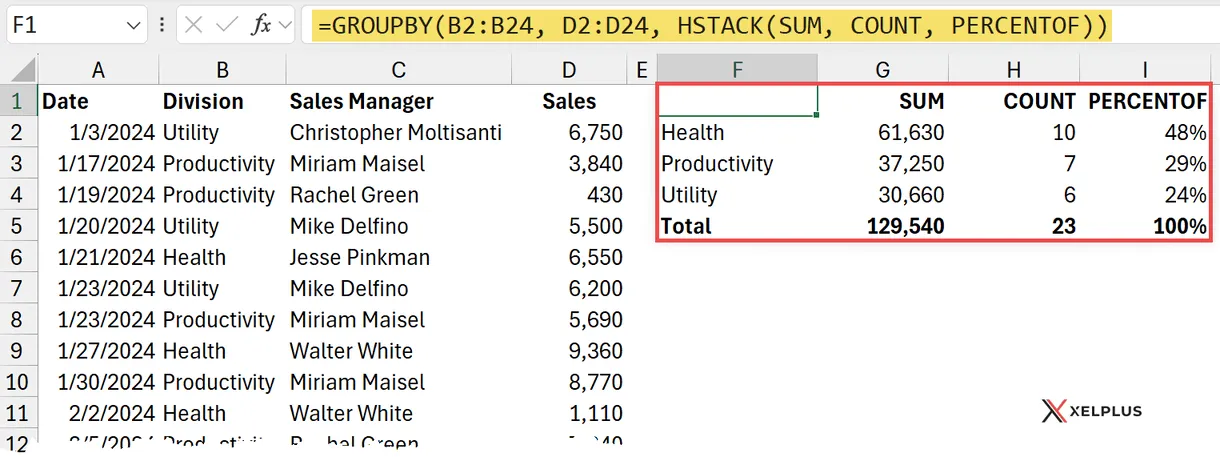1220x457 pixels.
Task: Open Insert Function fx dialog
Action: 260,25
